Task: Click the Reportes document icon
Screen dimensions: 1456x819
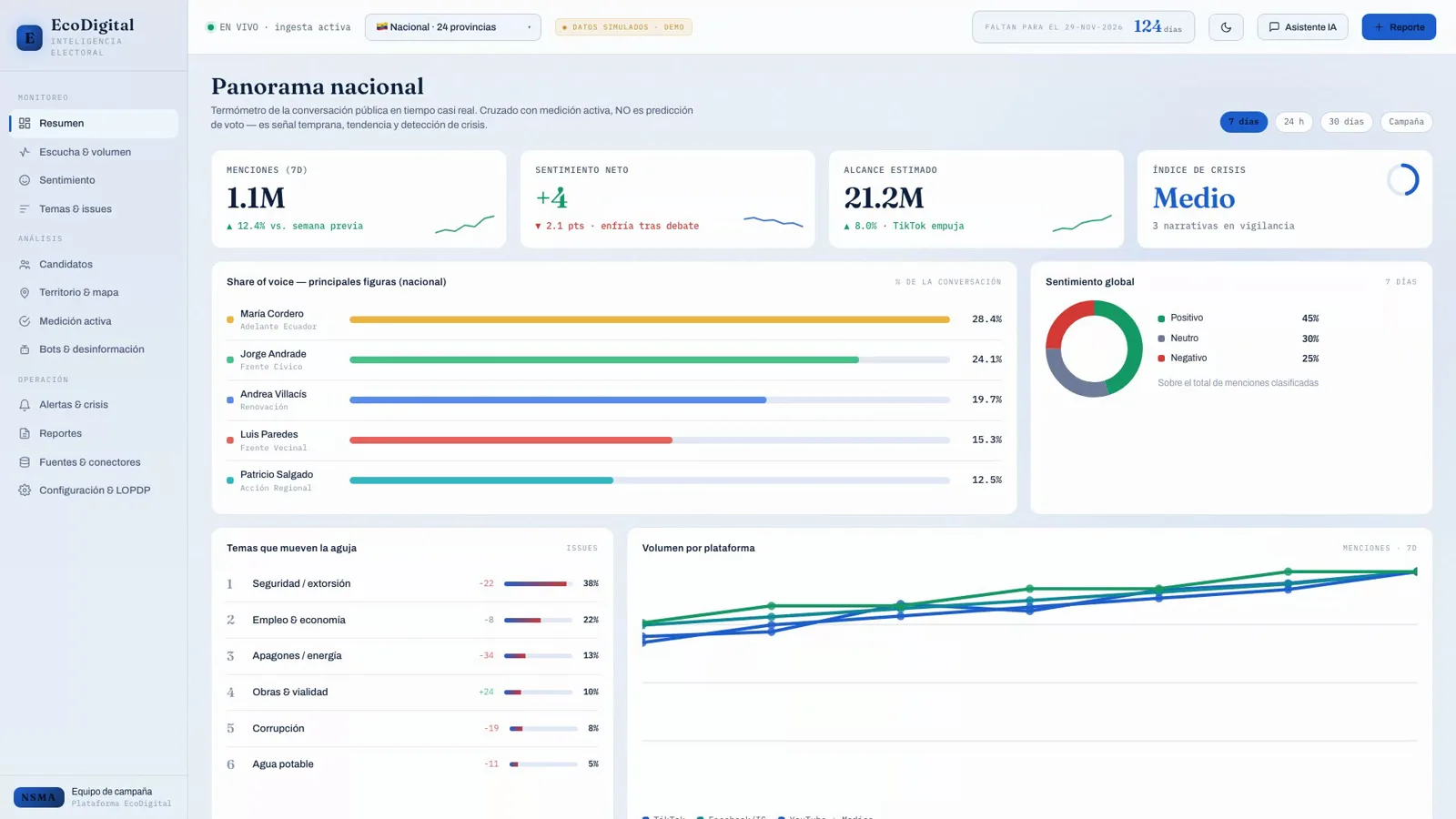Action: (25, 434)
